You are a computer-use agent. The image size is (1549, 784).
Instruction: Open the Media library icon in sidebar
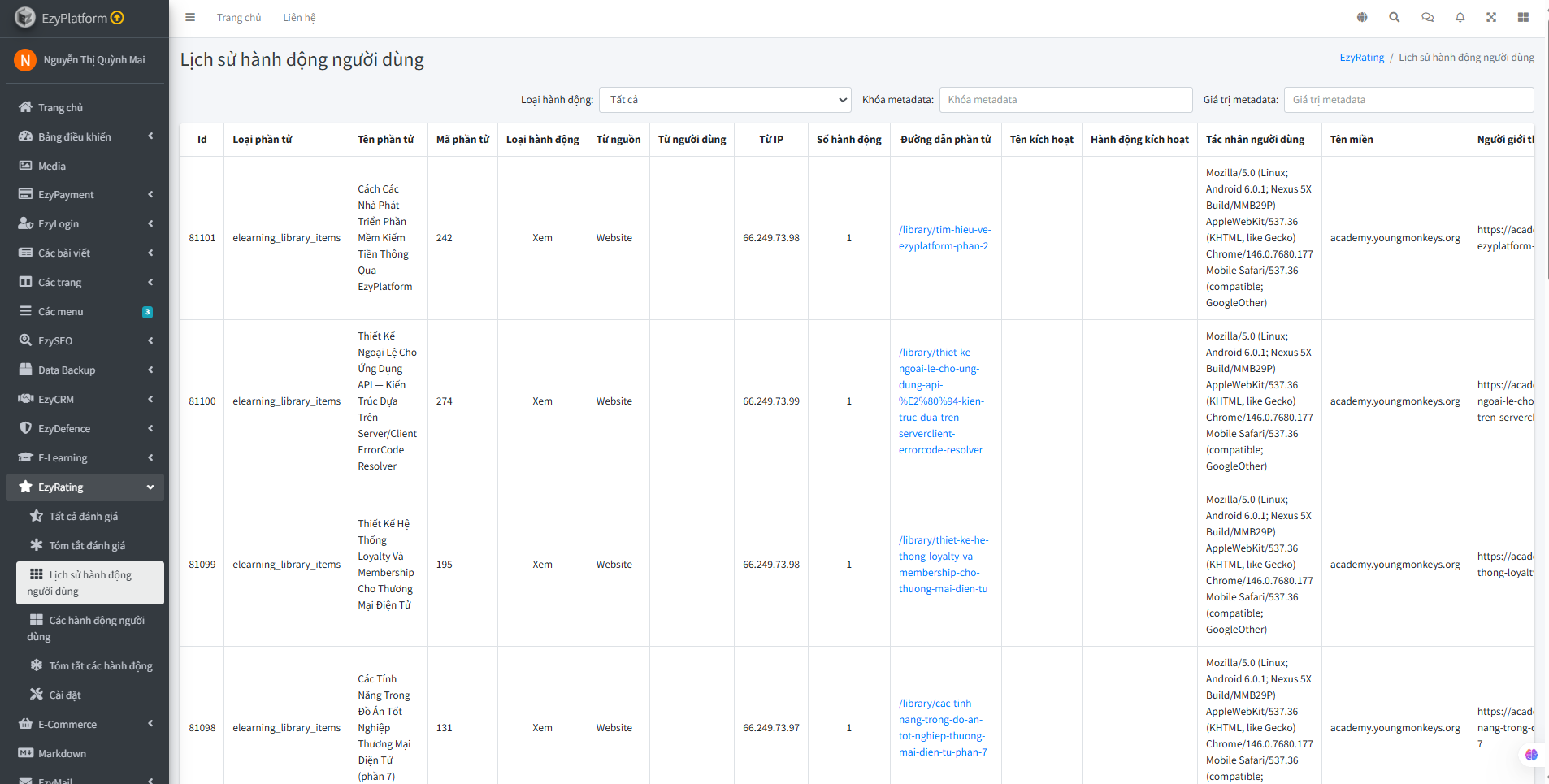pyautogui.click(x=27, y=166)
